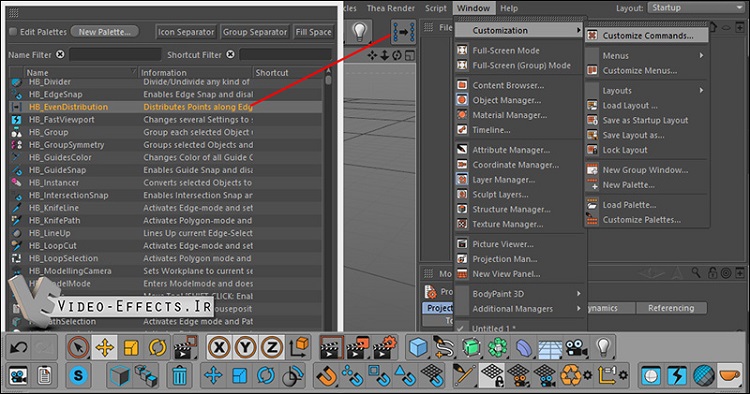Click the Name Filter input field
This screenshot has height=394, width=750.
115,55
